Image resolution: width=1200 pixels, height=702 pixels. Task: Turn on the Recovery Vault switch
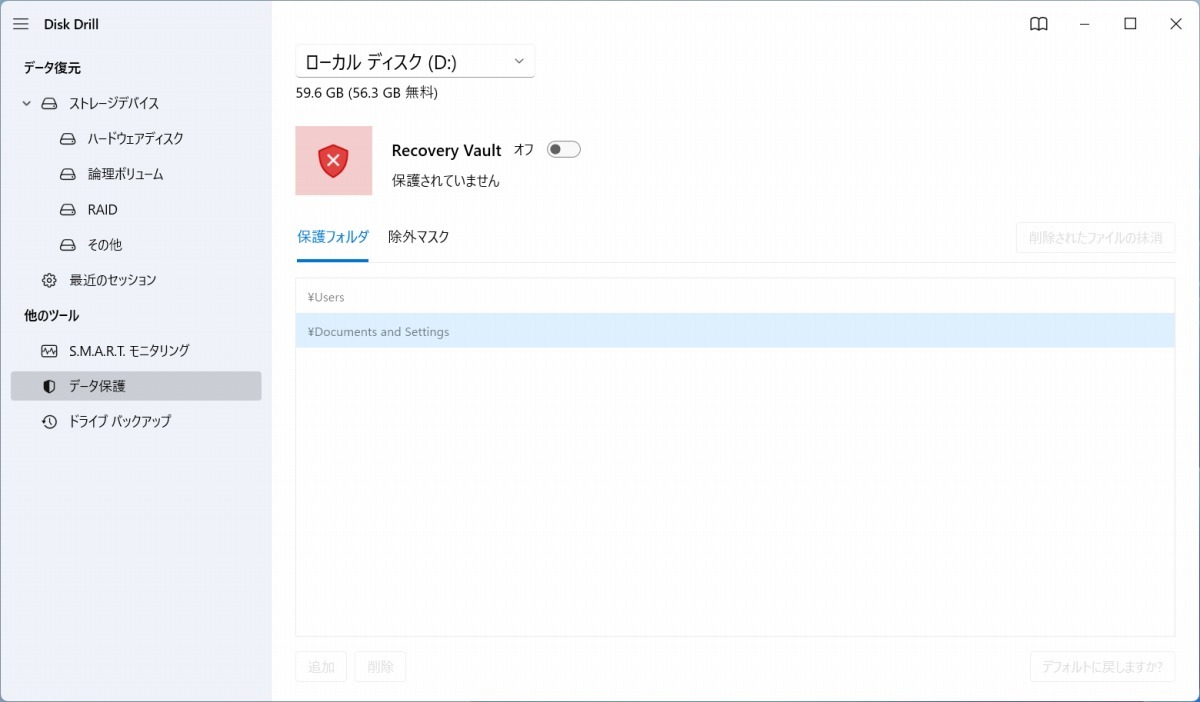[563, 150]
